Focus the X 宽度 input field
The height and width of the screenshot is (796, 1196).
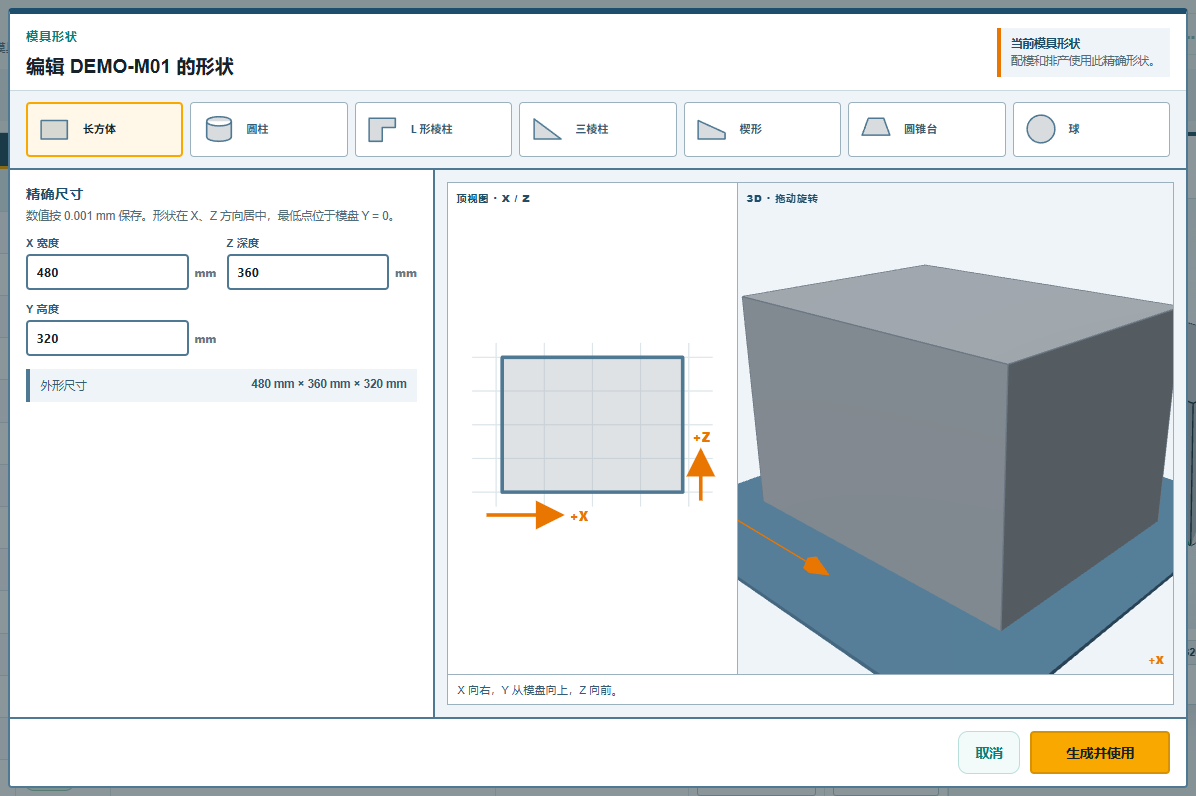pos(108,272)
